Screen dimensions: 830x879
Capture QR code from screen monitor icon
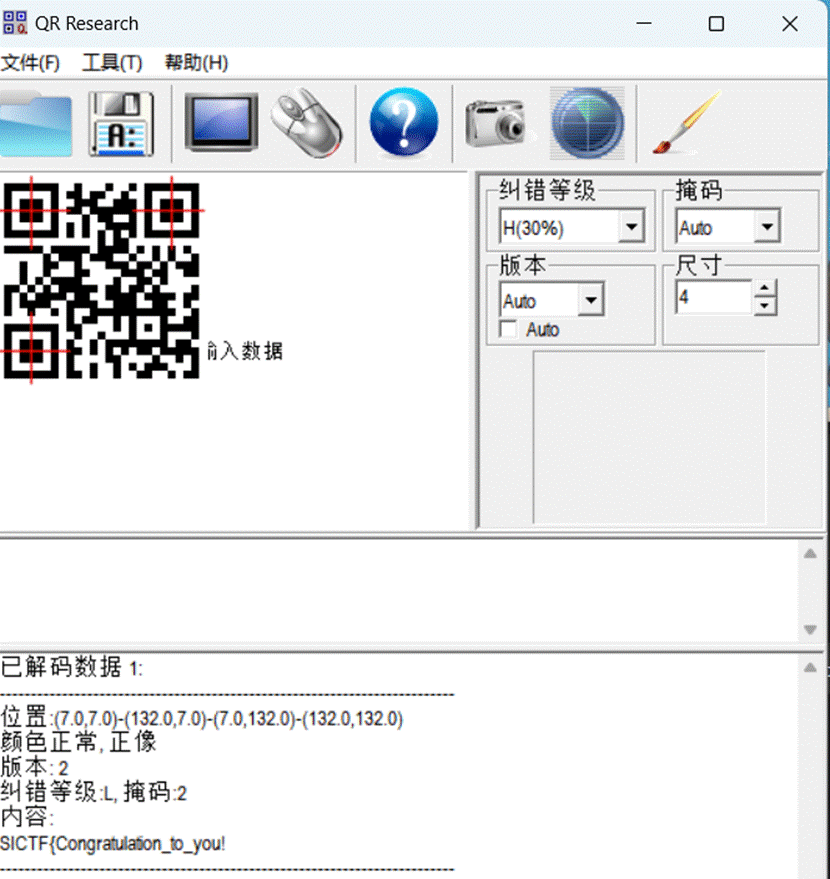(x=221, y=123)
